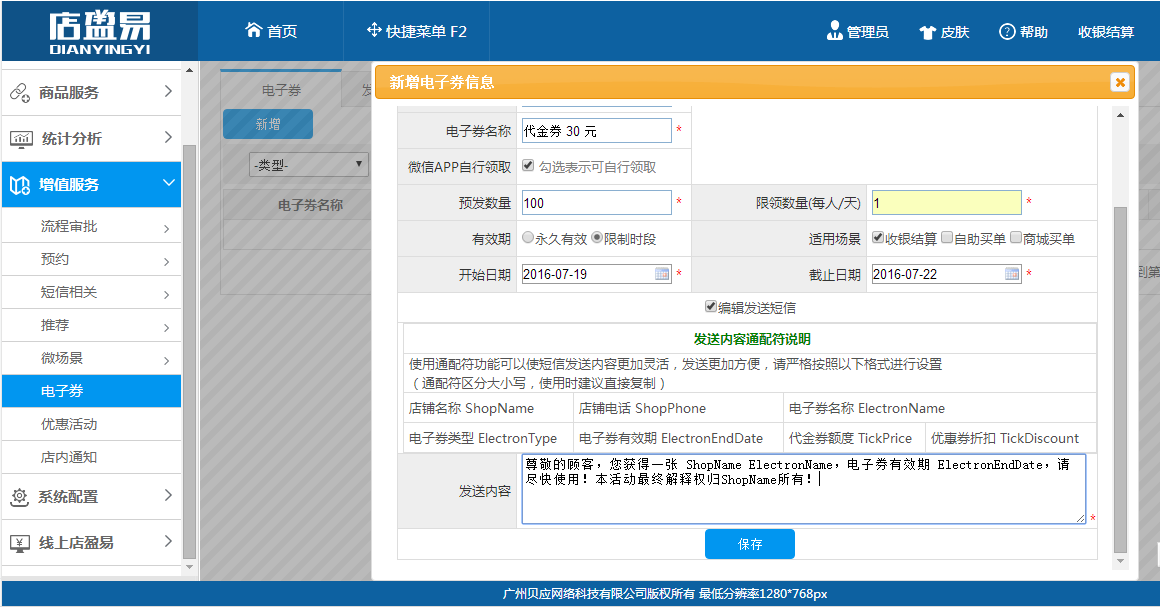The image size is (1160, 607).
Task: Toggle 收银结算 scene checkbox
Action: pyautogui.click(x=877, y=238)
